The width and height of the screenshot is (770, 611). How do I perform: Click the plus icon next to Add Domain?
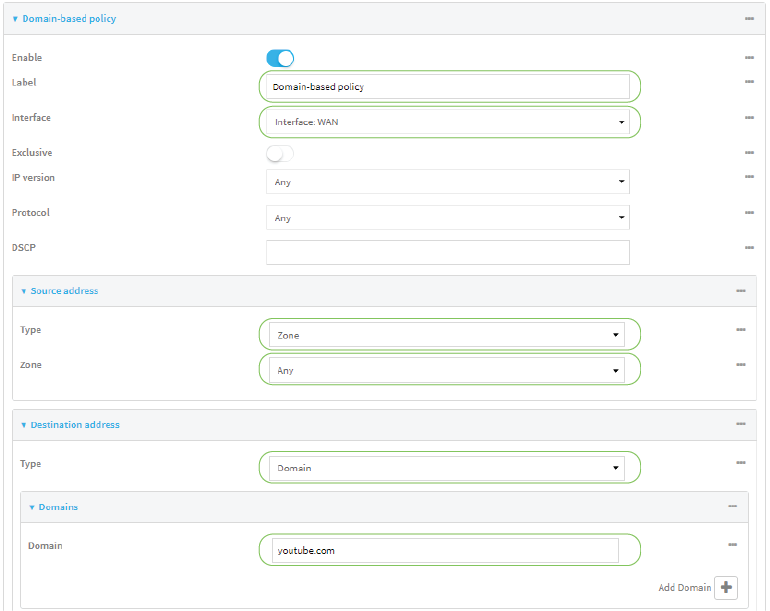[x=725, y=588]
